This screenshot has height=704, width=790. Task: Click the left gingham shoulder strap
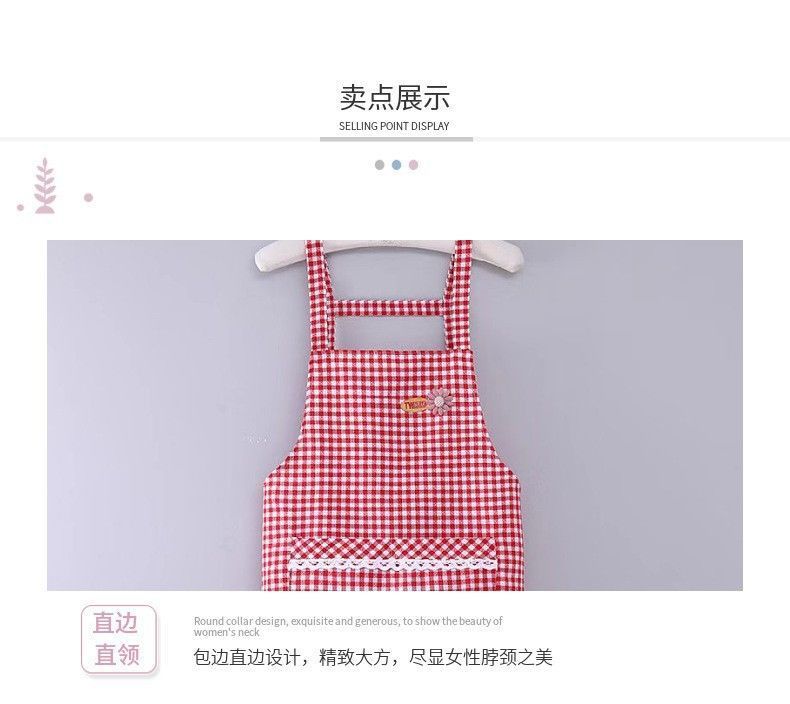click(x=320, y=294)
